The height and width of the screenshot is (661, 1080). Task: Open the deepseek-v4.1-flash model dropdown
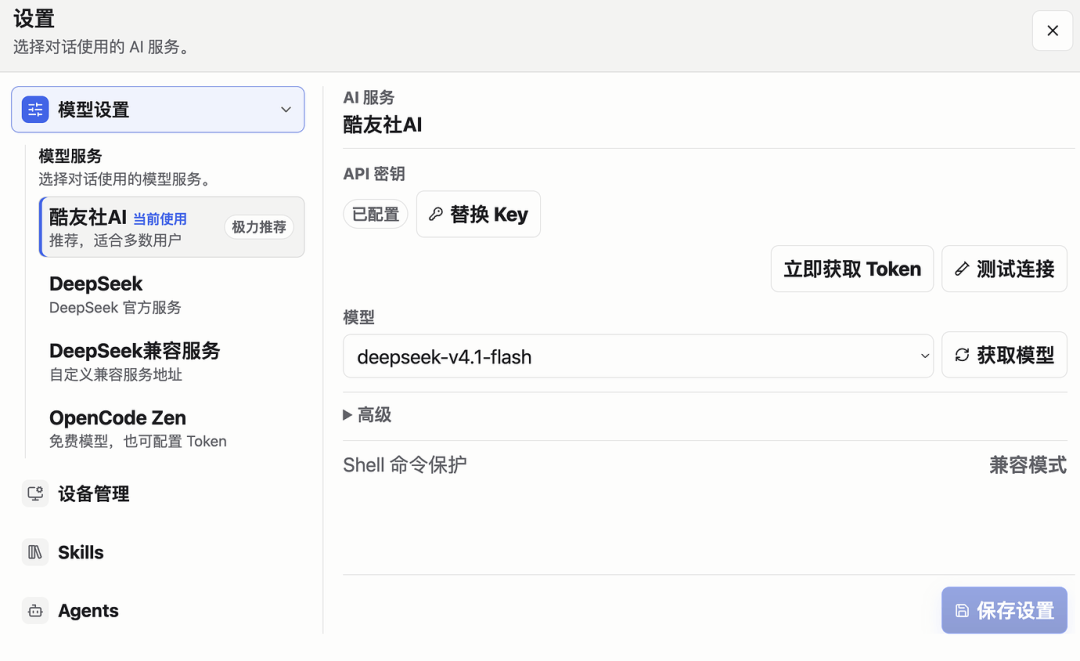coord(638,356)
